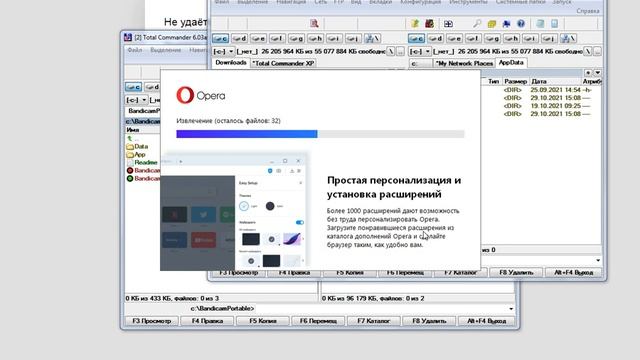Switch to *Total Commander XP tab

(283, 63)
